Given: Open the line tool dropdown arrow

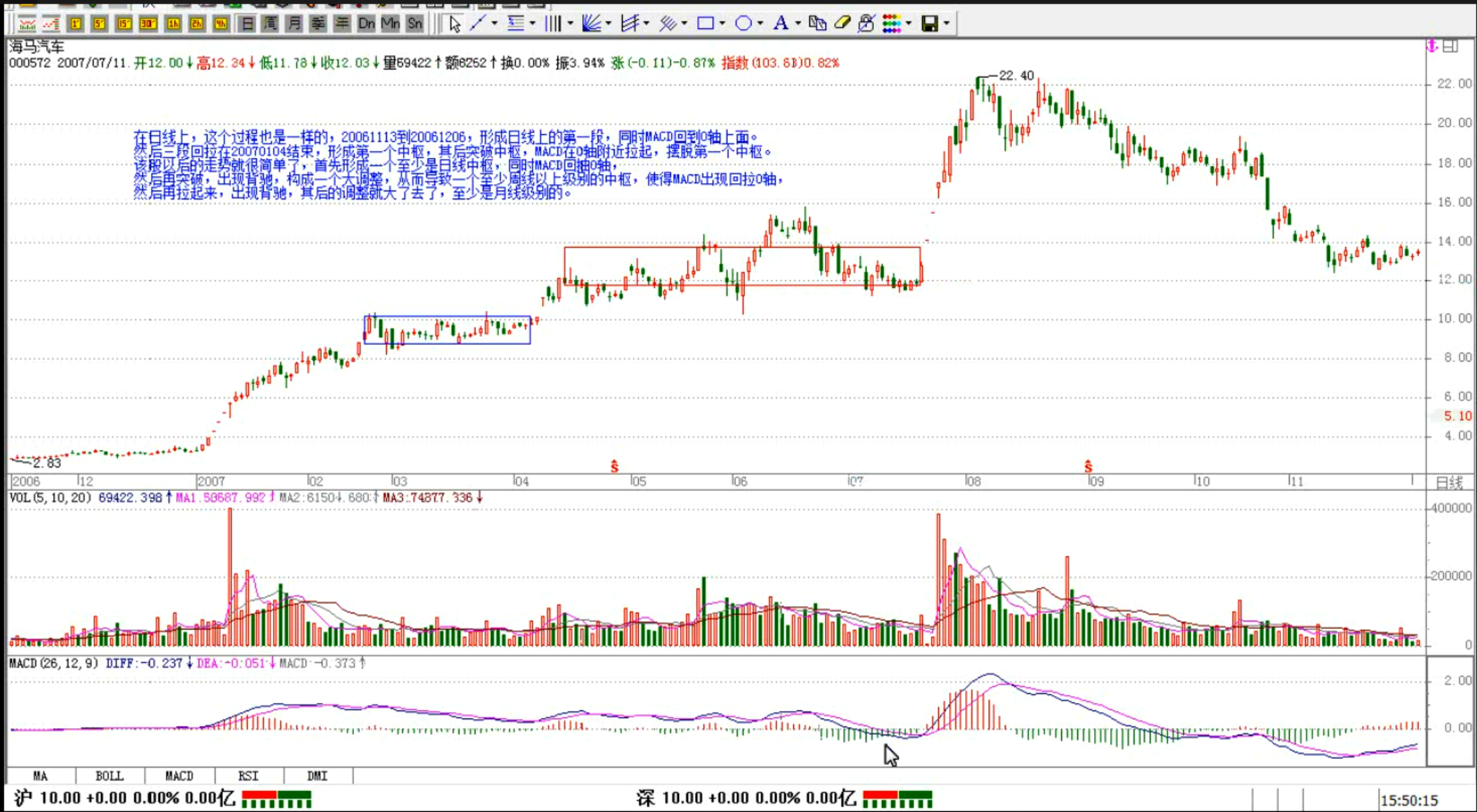Looking at the screenshot, I should pyautogui.click(x=495, y=24).
